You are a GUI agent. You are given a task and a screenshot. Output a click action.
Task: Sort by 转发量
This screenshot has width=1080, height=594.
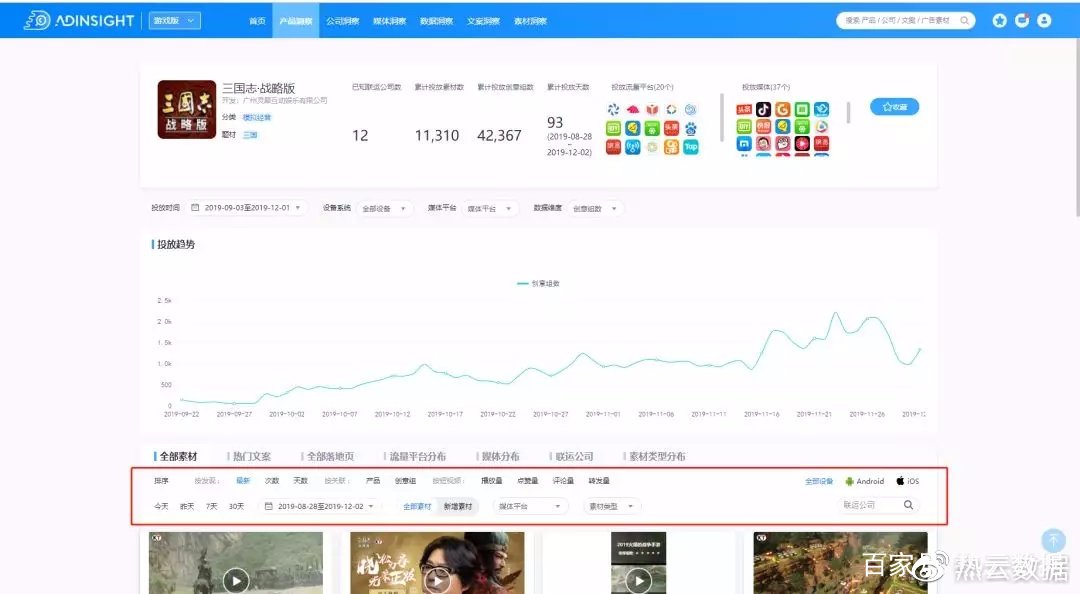coord(599,481)
